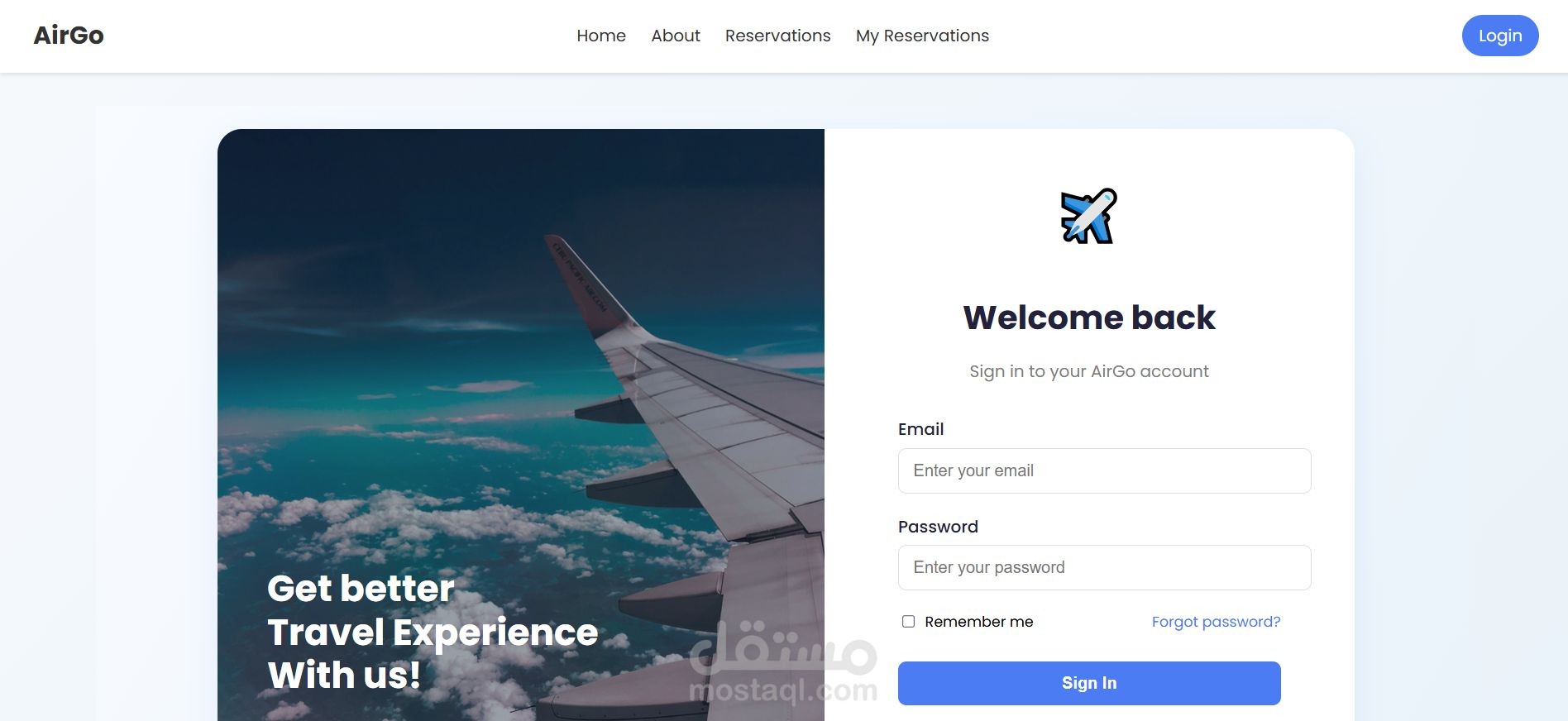
Task: Click the Sign in to your AirGo account subtitle
Action: [x=1089, y=371]
